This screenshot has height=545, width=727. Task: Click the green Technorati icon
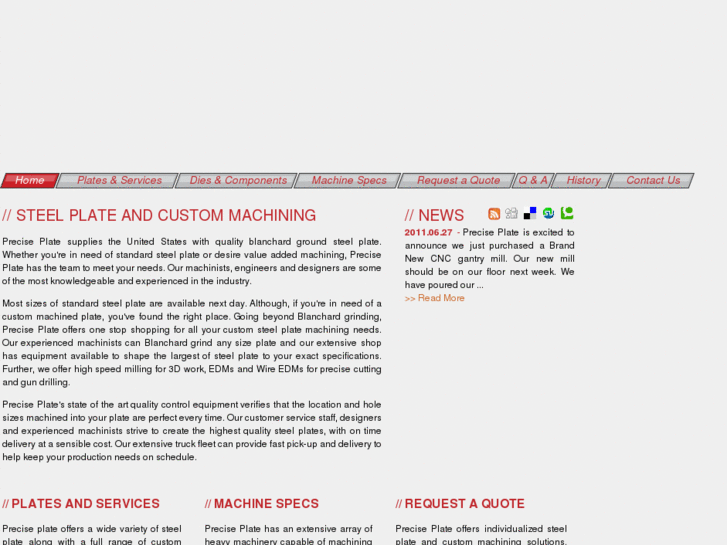coord(567,213)
